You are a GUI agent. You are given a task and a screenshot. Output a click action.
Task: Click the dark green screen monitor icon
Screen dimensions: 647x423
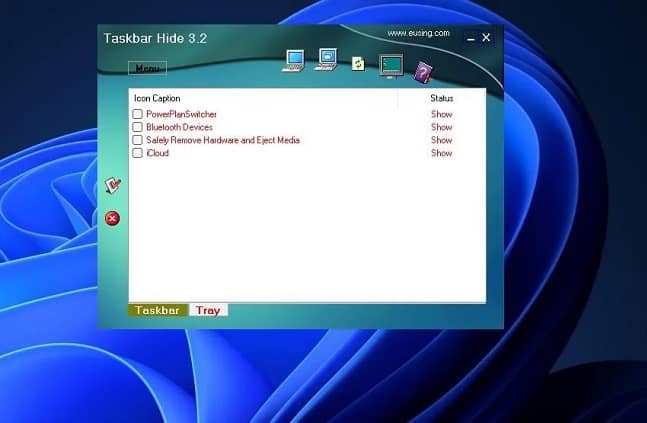[x=391, y=66]
